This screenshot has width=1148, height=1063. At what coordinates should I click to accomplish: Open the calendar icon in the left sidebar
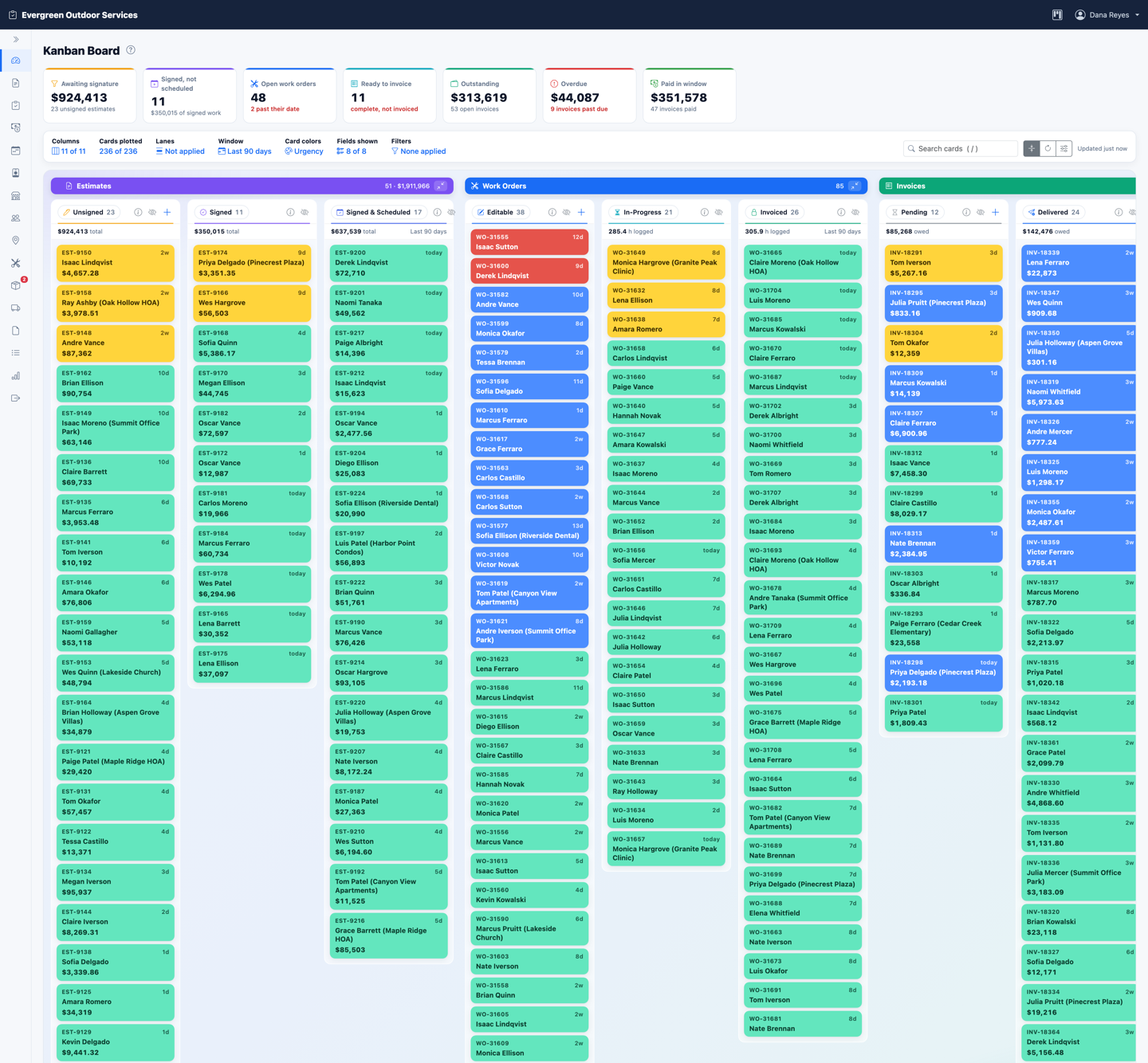(15, 151)
